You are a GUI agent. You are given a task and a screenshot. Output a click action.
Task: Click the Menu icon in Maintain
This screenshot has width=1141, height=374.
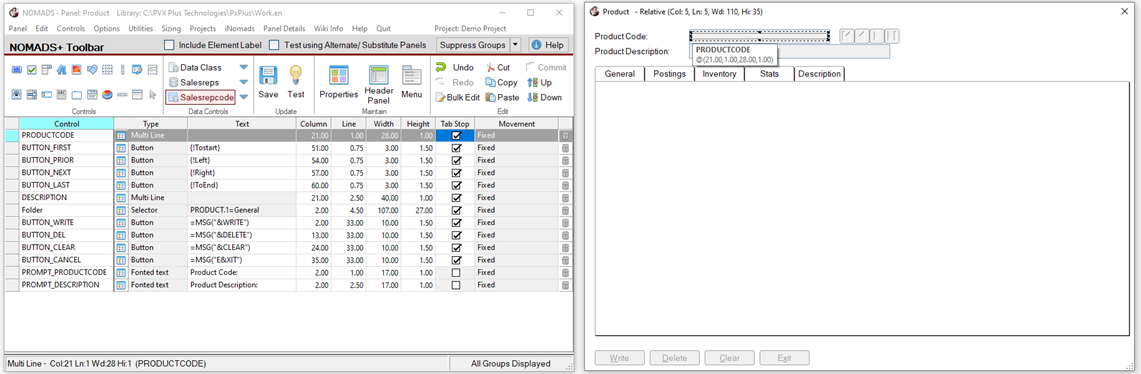click(411, 76)
